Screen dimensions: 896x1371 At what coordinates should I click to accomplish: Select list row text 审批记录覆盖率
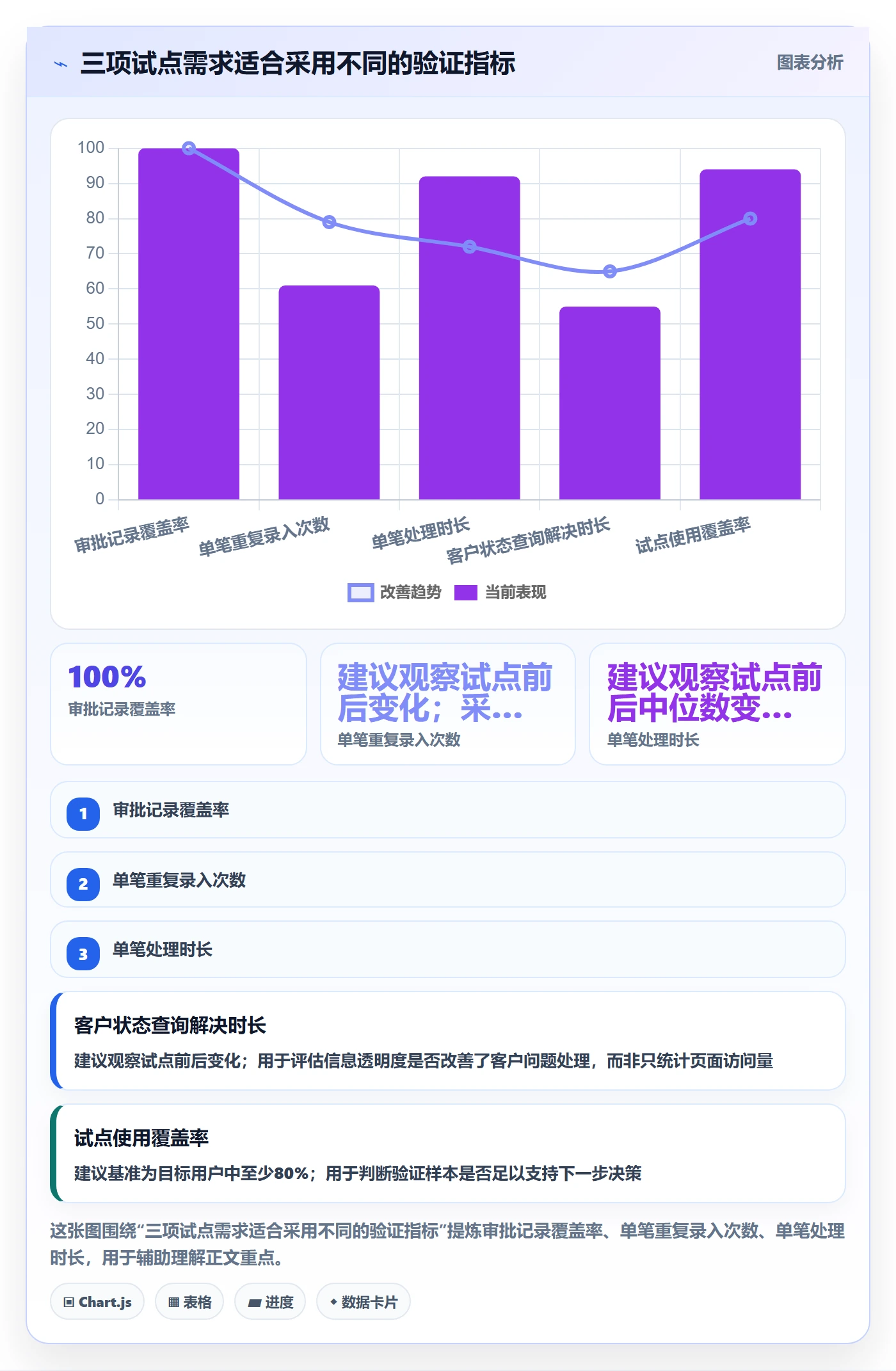point(171,810)
